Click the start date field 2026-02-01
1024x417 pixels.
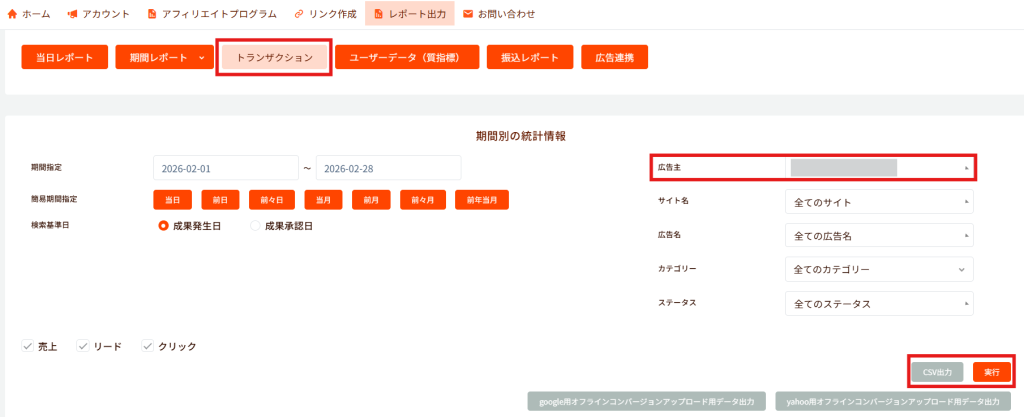click(x=226, y=168)
